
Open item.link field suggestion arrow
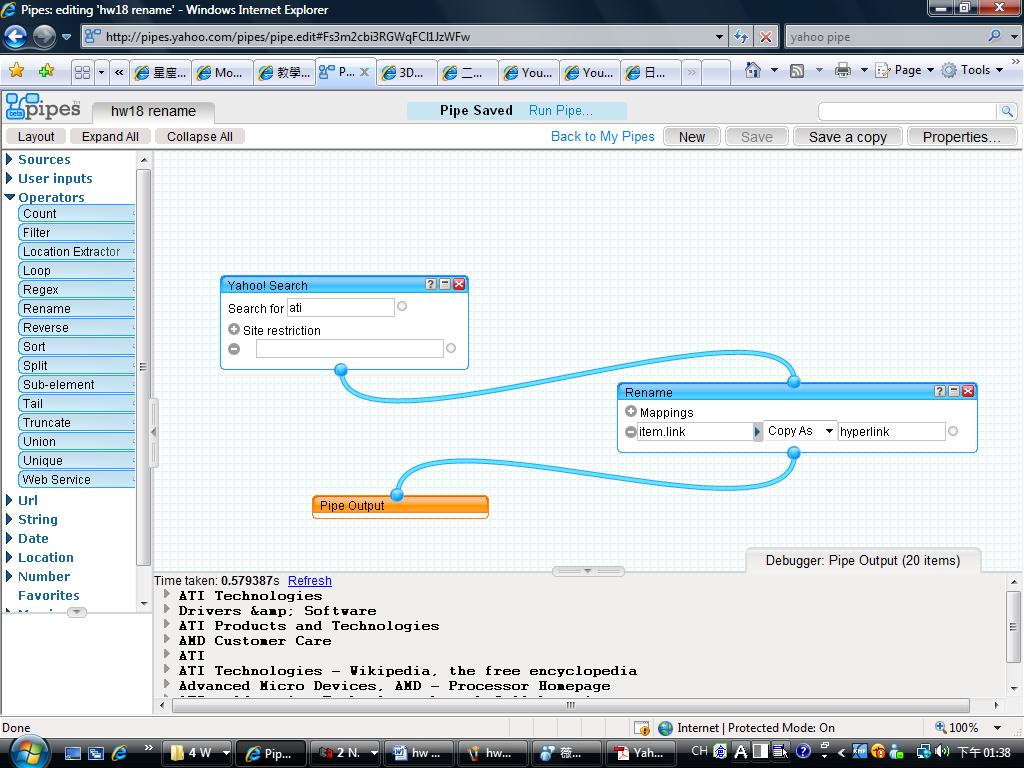click(758, 432)
